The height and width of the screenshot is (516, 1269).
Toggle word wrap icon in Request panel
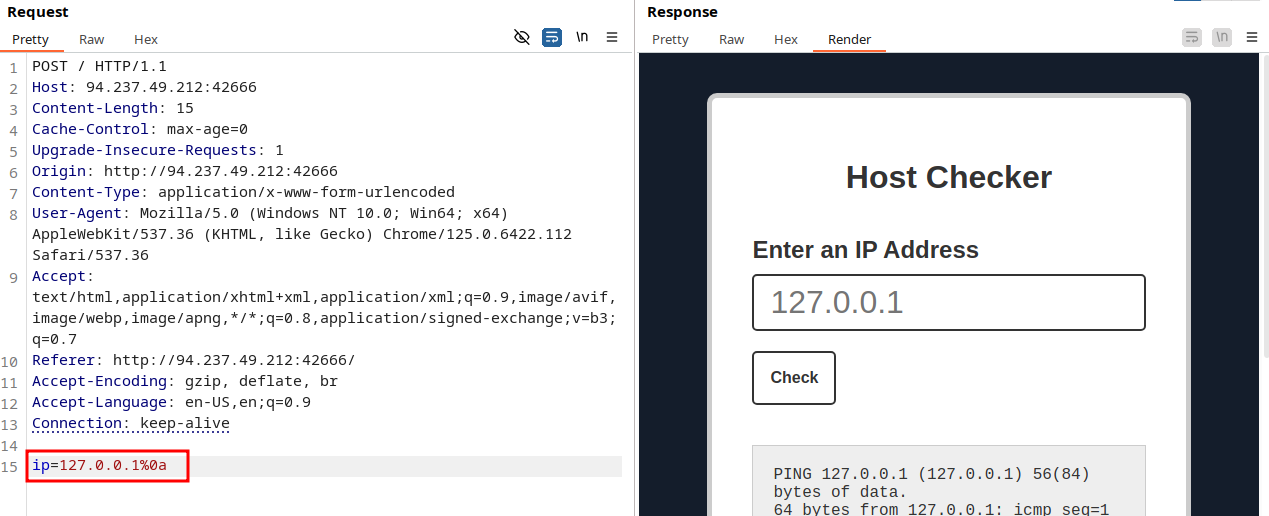click(552, 37)
